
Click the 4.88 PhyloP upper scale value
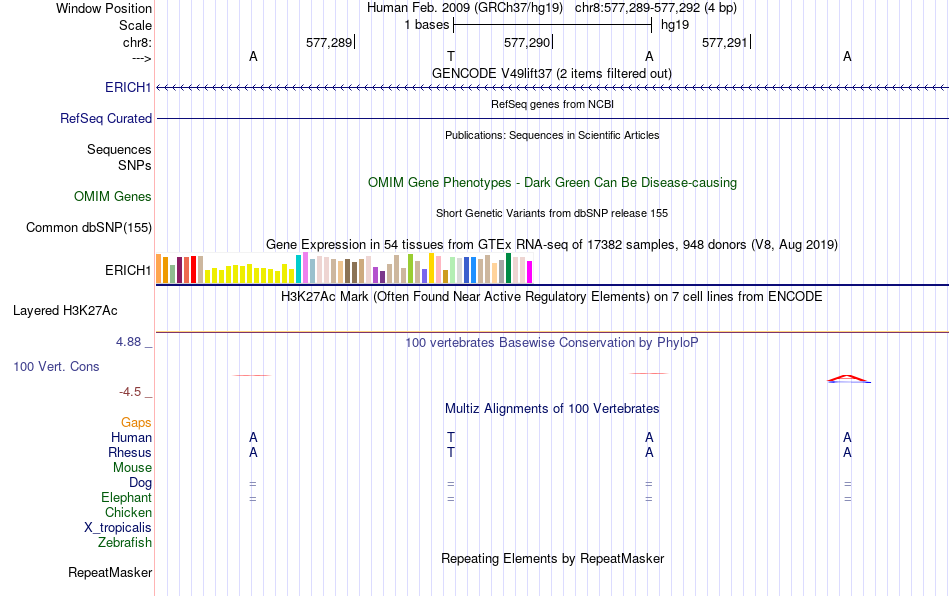tap(128, 342)
